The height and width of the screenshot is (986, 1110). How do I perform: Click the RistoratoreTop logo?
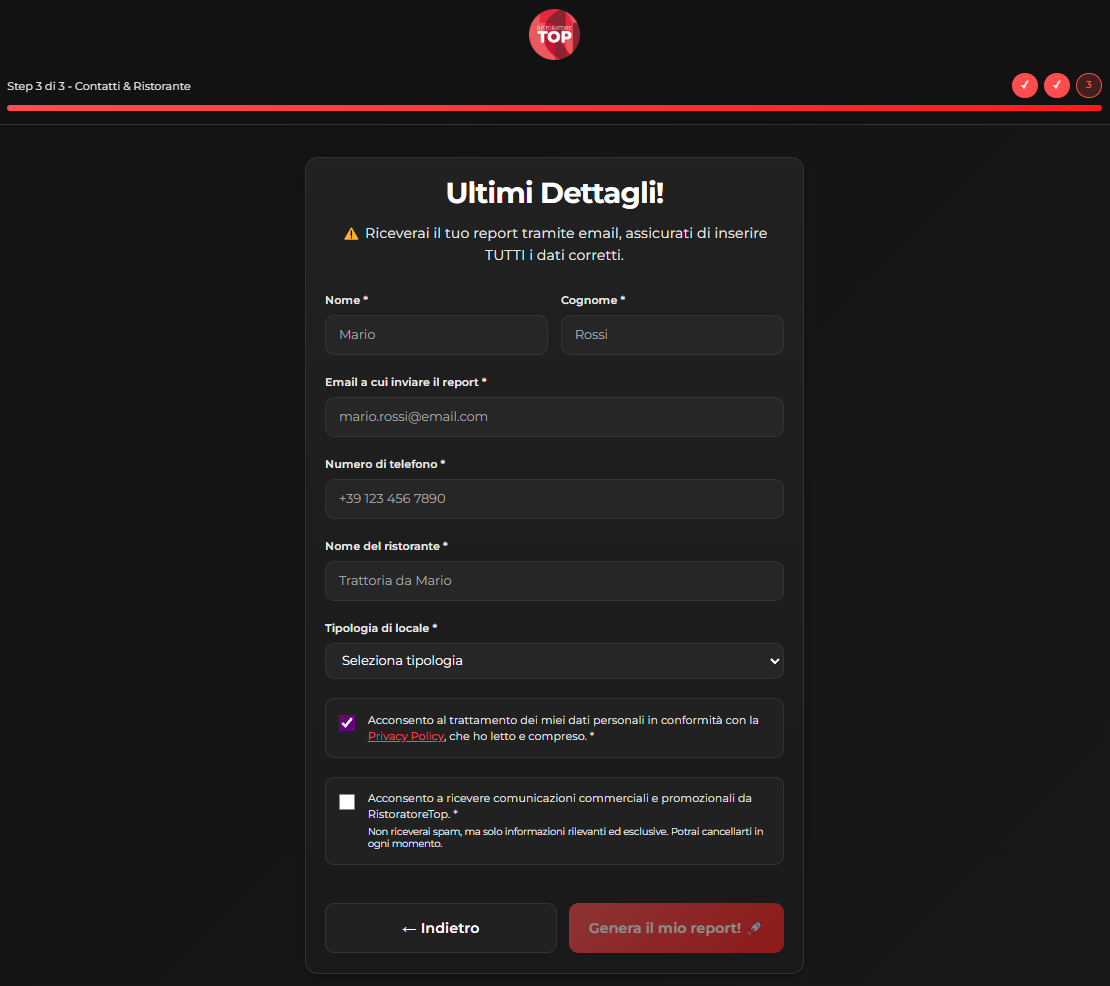(x=554, y=34)
